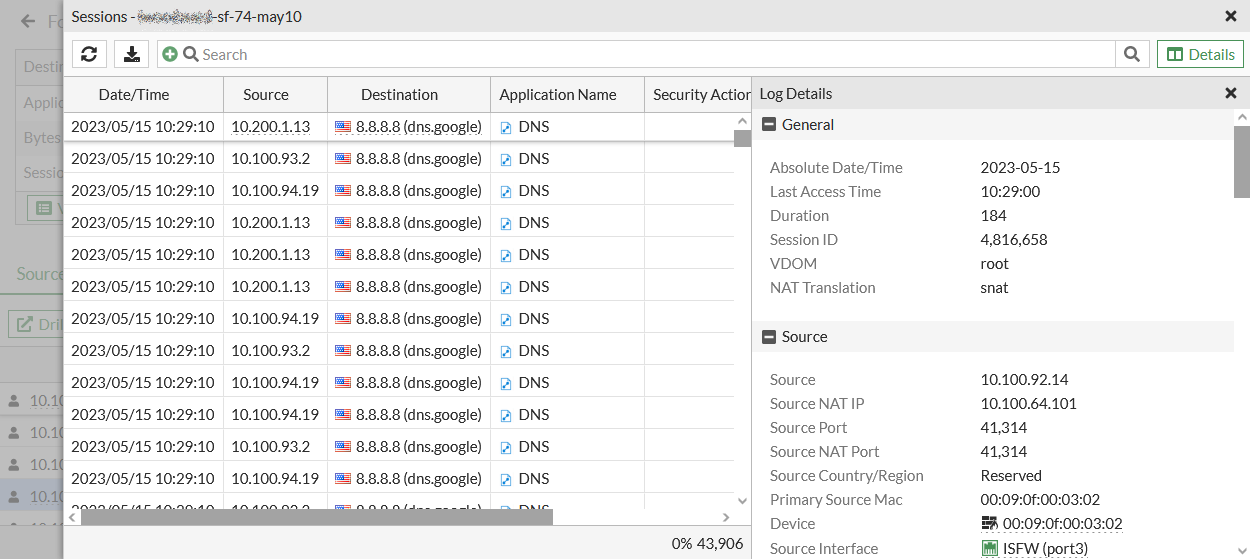Collapse the Source section
This screenshot has height=559, width=1250.
769,337
